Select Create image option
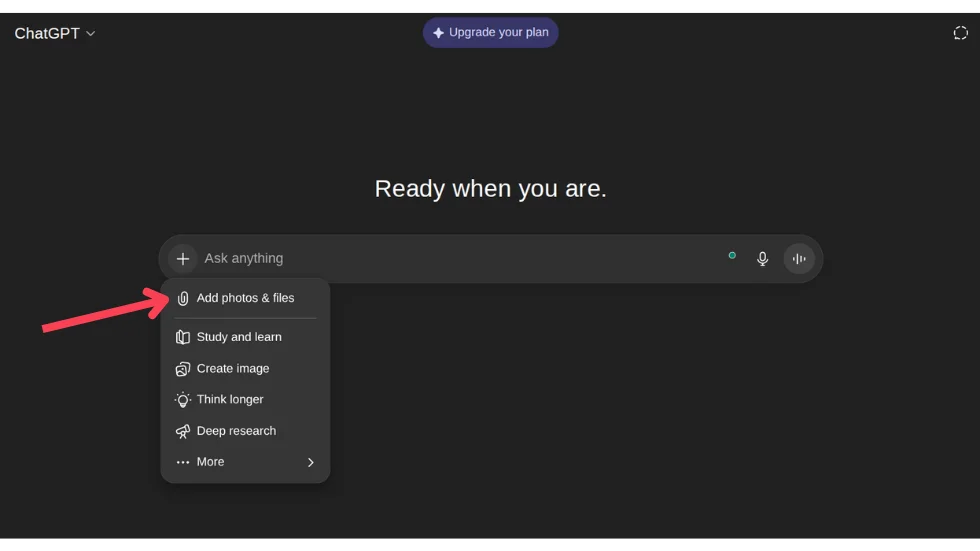Screen dimensions: 980x551 [245, 369]
